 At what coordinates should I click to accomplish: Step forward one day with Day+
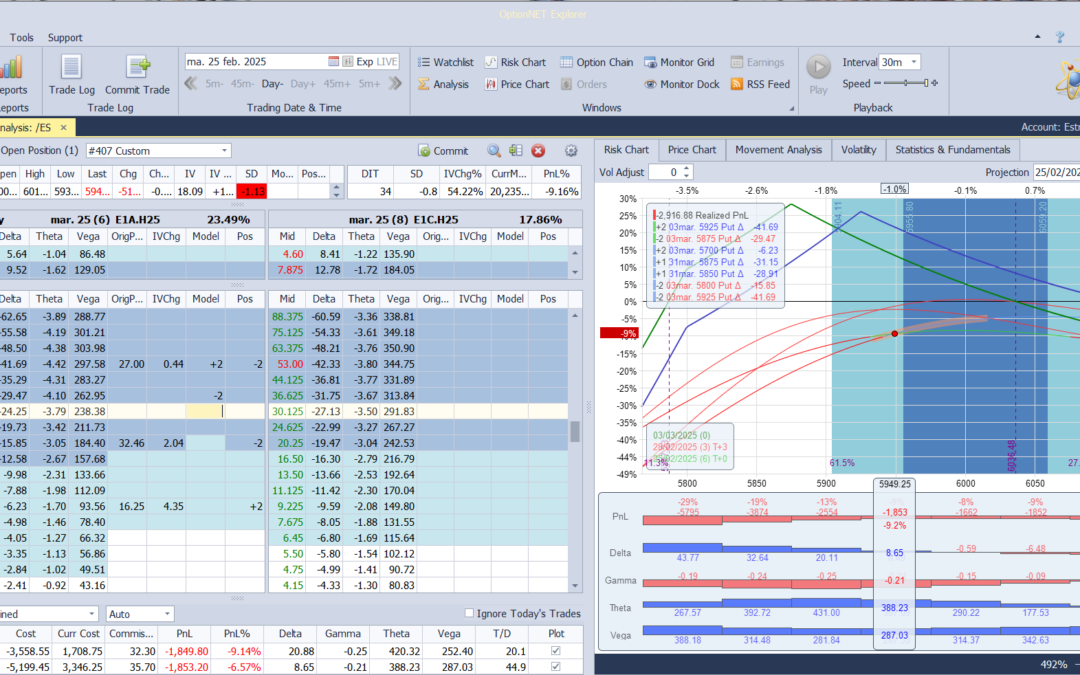[302, 84]
